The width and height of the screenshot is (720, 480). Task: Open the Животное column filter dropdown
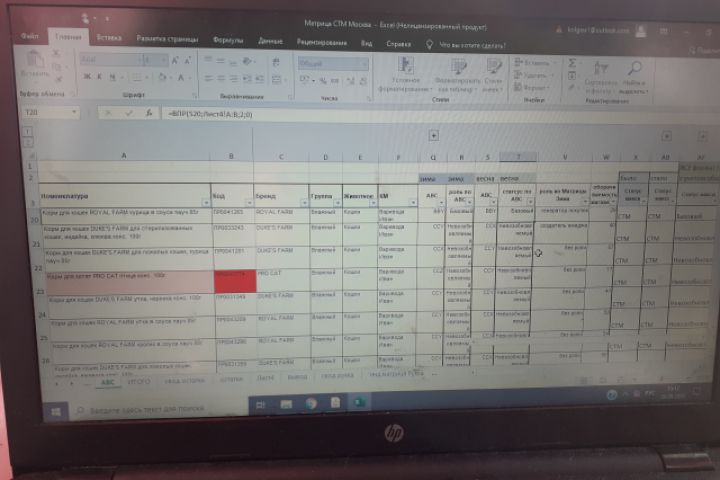pyautogui.click(x=373, y=203)
